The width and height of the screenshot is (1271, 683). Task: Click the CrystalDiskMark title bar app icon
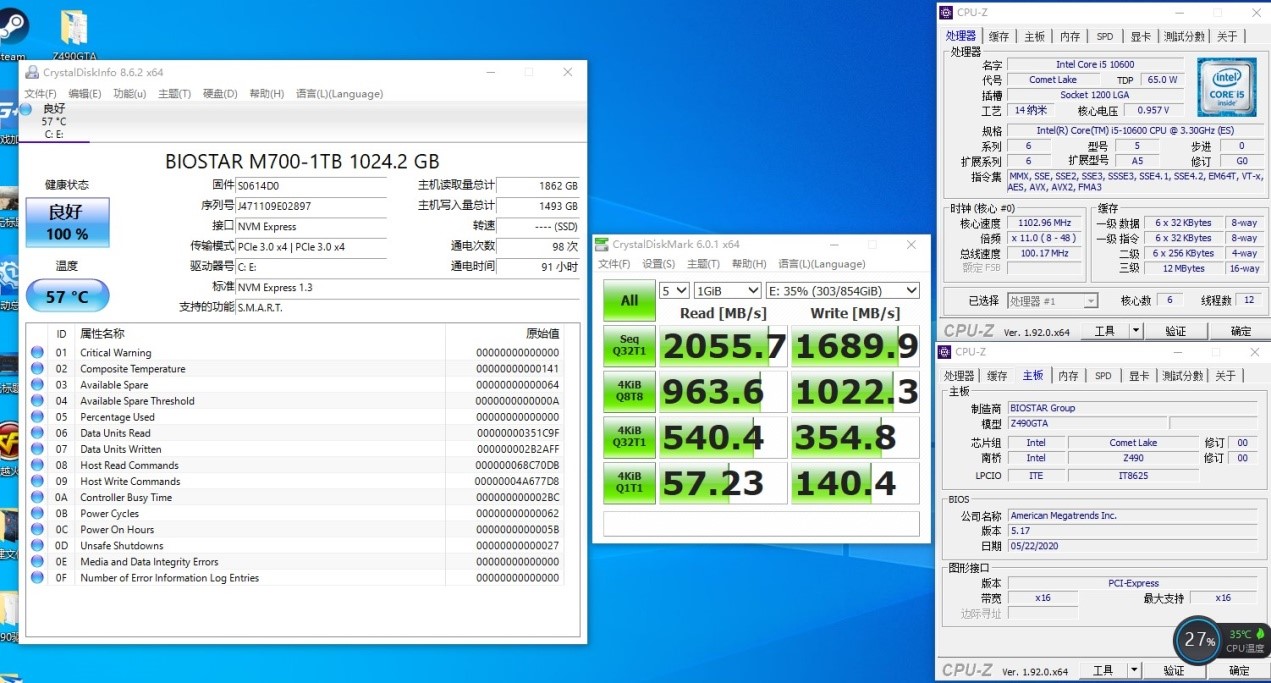coord(602,244)
